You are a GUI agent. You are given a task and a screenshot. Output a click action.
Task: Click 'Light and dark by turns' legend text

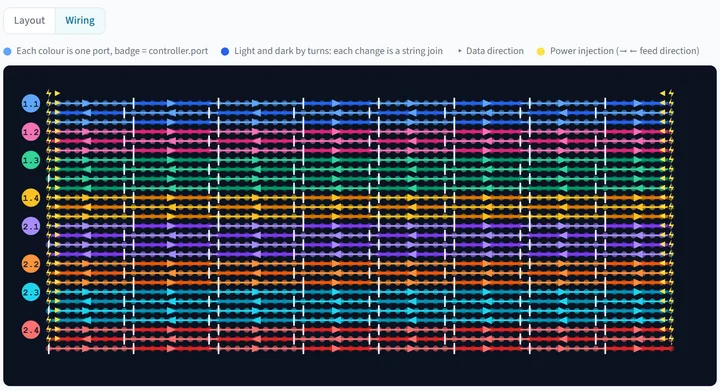pos(338,51)
